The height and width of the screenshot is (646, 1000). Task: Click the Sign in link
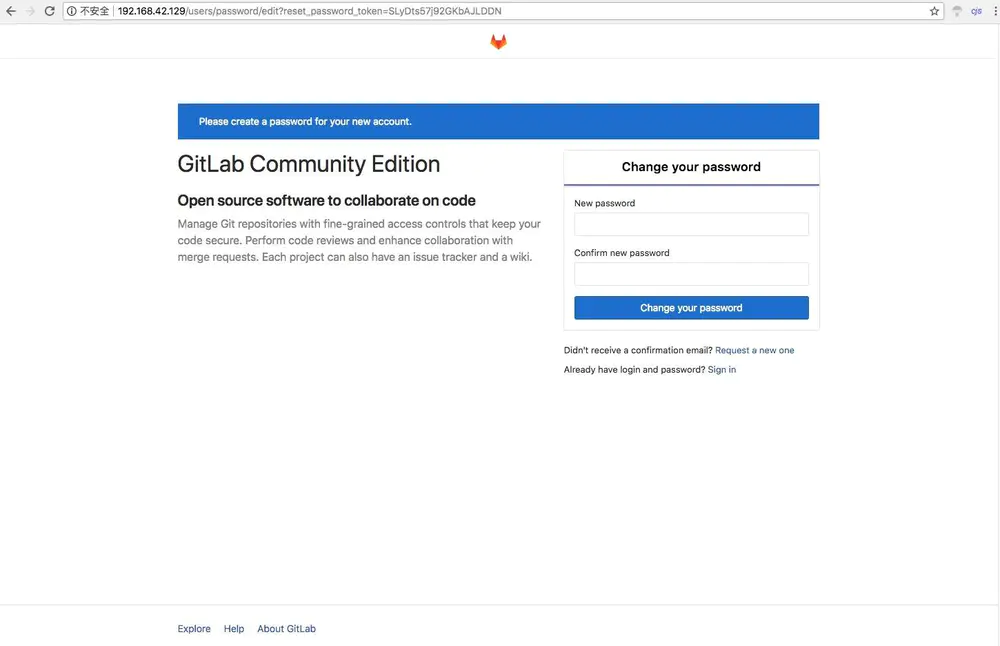(721, 369)
